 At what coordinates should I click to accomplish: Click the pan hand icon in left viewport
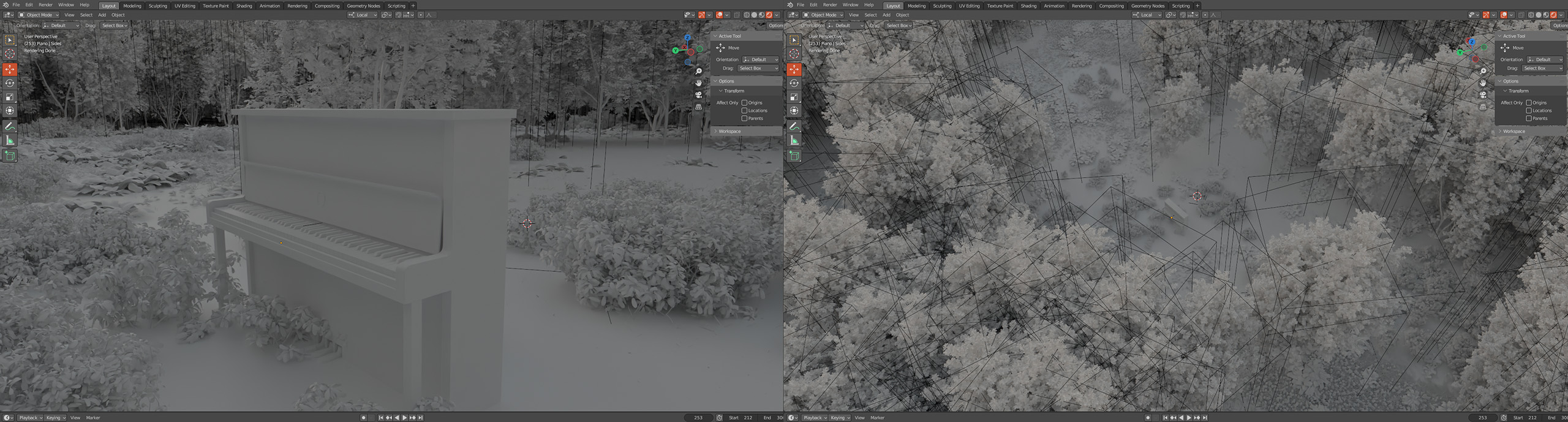pyautogui.click(x=698, y=83)
